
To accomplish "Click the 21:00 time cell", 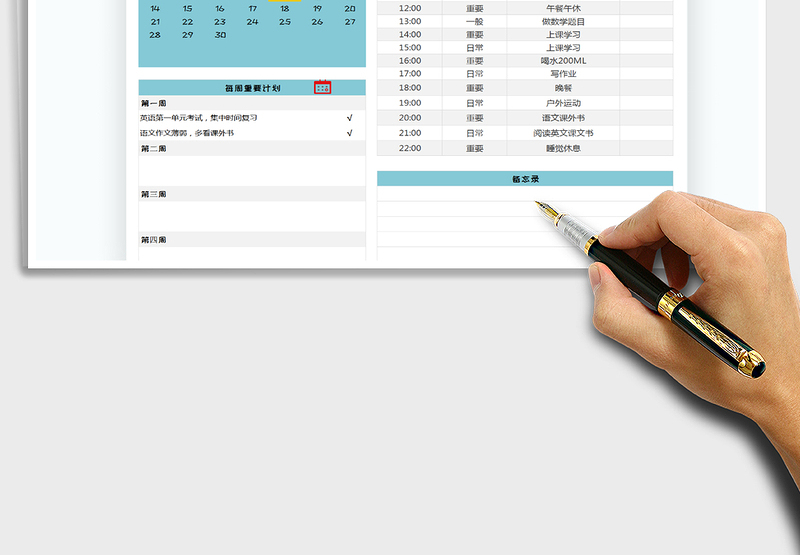I will (410, 133).
